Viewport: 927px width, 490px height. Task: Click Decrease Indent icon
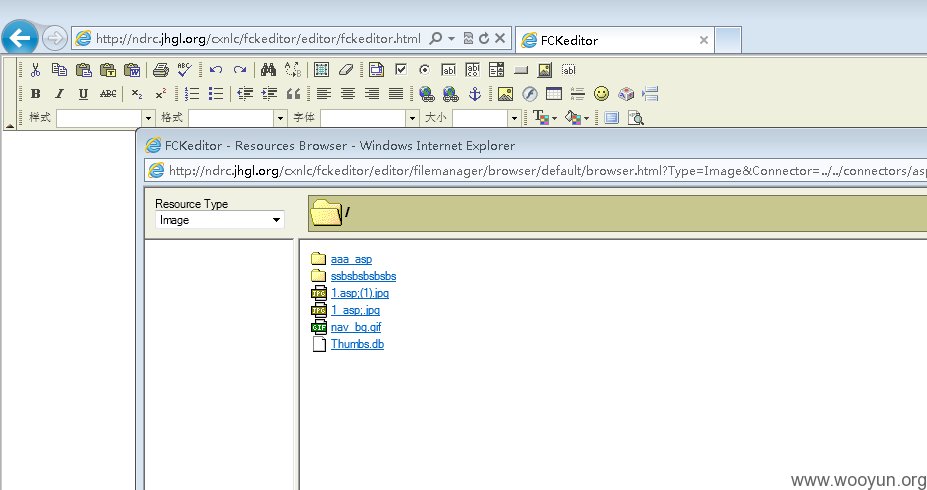(245, 93)
